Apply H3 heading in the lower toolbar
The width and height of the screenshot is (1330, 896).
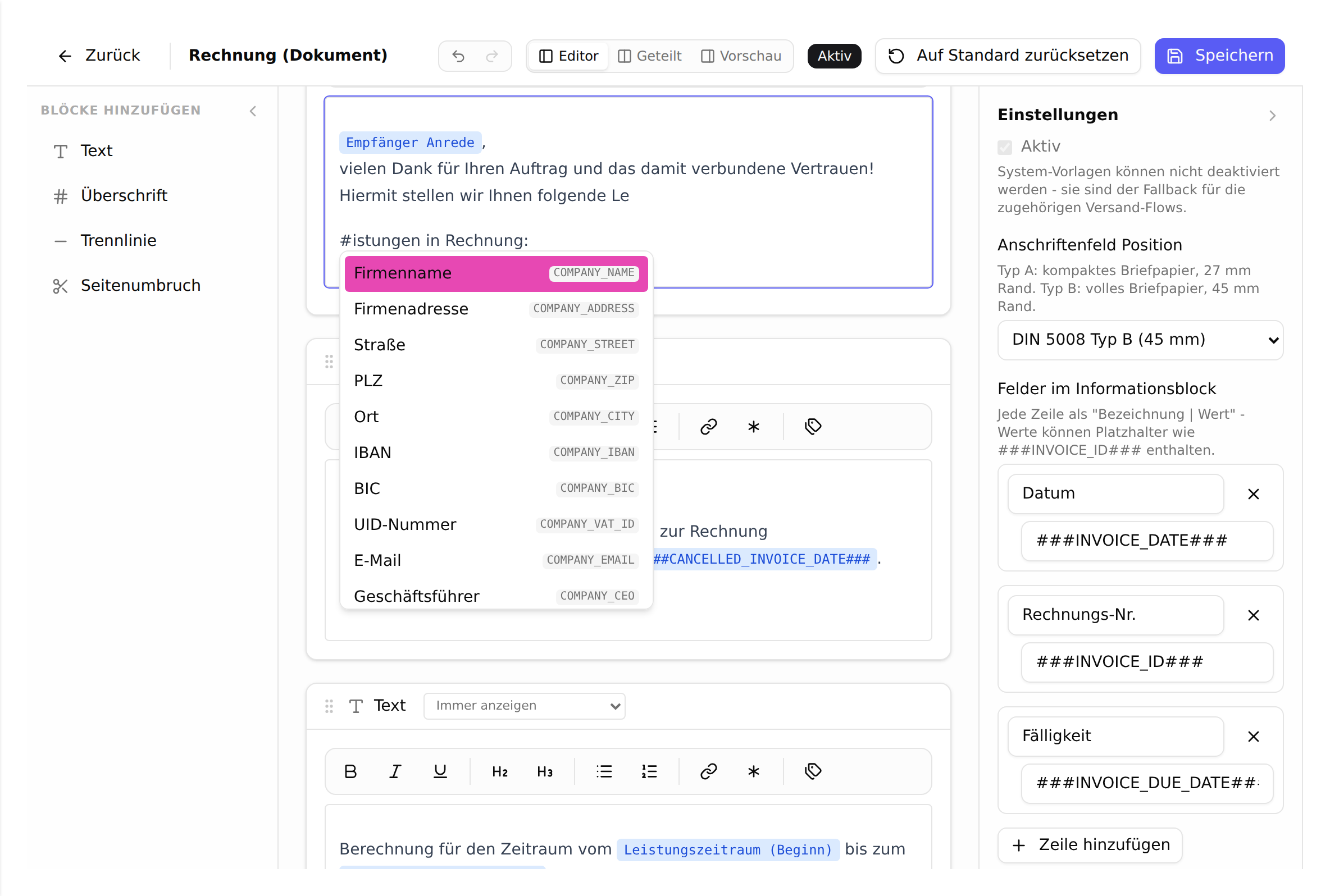(545, 771)
